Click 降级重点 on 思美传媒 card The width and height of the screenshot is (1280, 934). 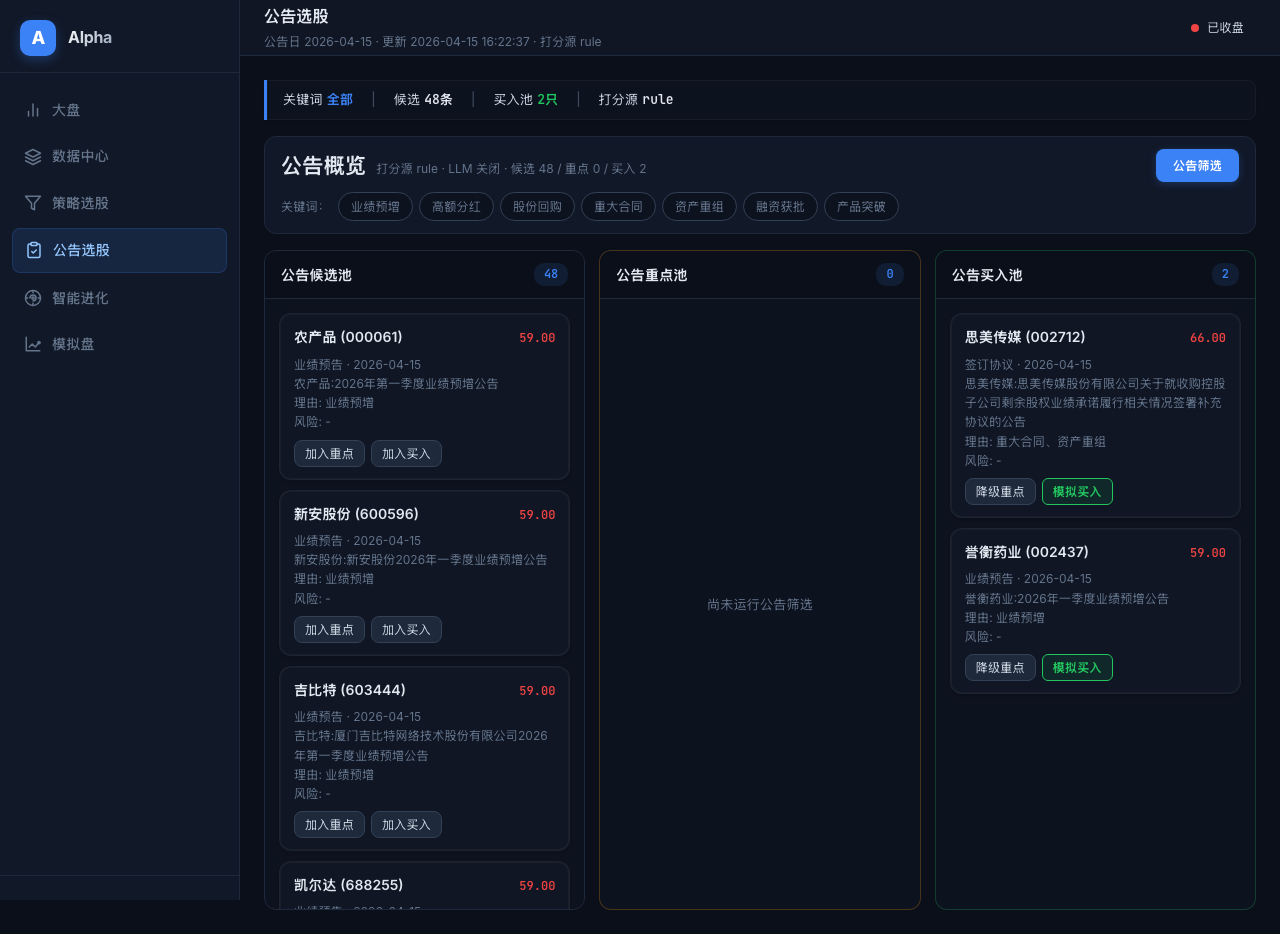[1000, 491]
